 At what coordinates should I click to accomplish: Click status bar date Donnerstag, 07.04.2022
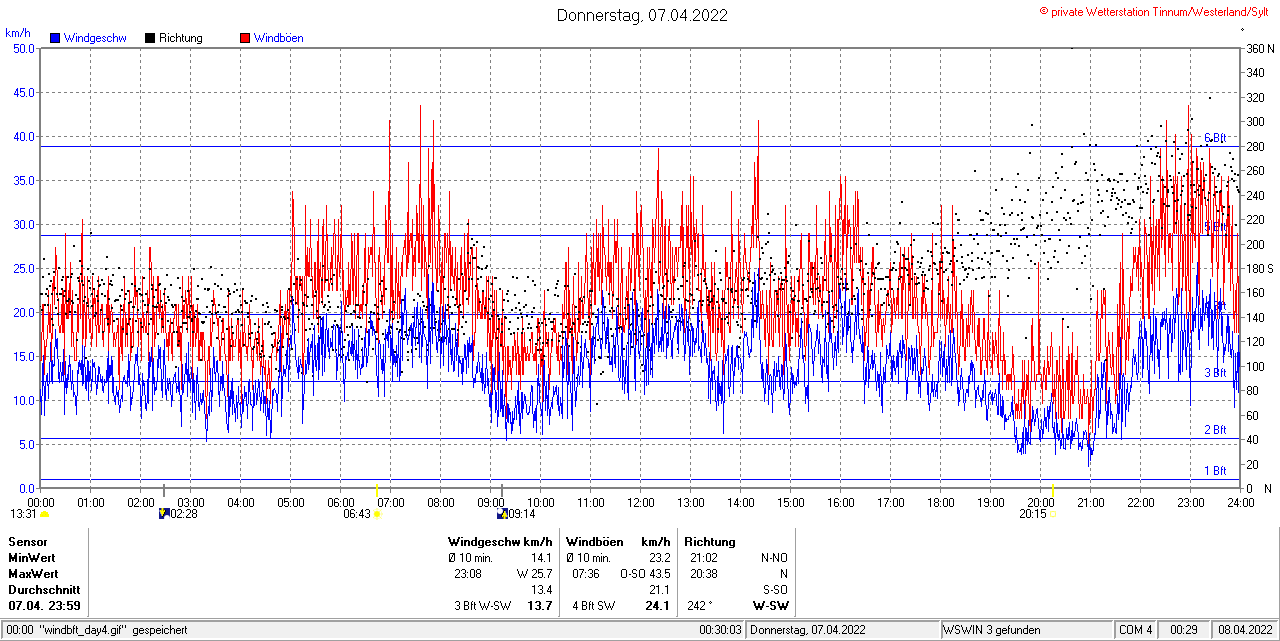pos(808,630)
